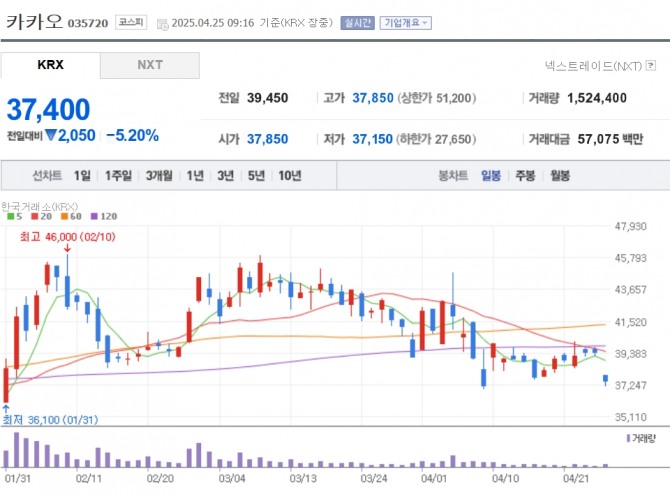Click the 03/04 date axis label
670x494 pixels.
click(232, 478)
